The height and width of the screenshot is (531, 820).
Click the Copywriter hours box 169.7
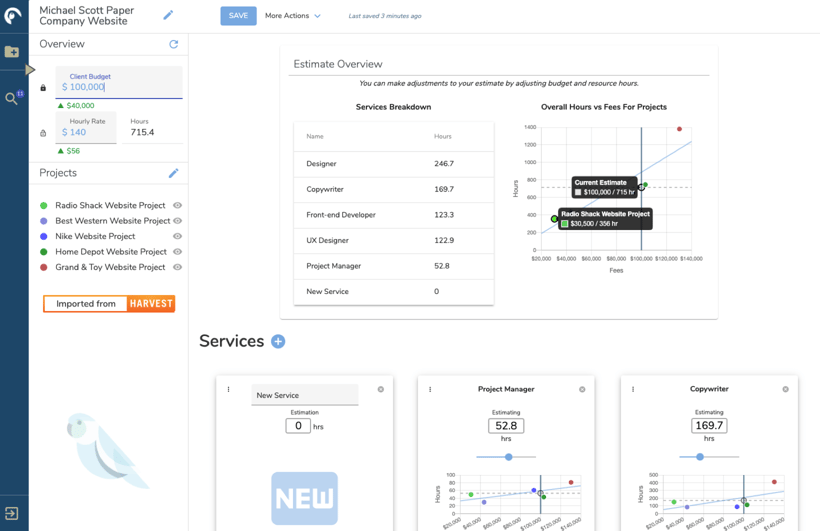point(709,426)
